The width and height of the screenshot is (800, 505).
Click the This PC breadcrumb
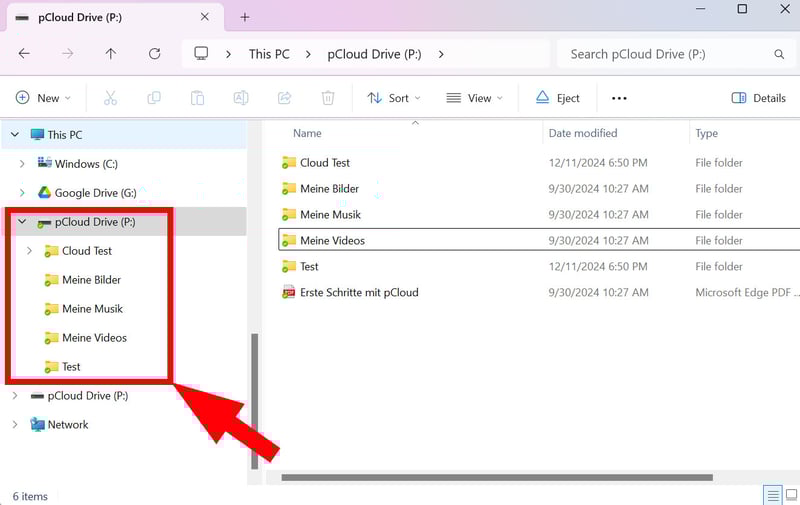pos(269,54)
